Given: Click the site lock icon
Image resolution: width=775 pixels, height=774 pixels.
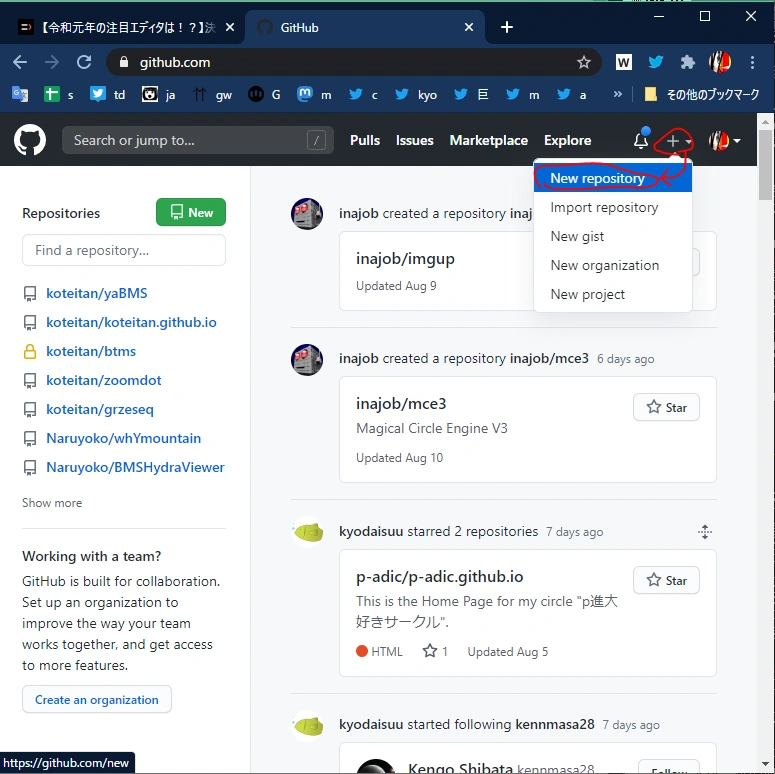Looking at the screenshot, I should tap(124, 62).
